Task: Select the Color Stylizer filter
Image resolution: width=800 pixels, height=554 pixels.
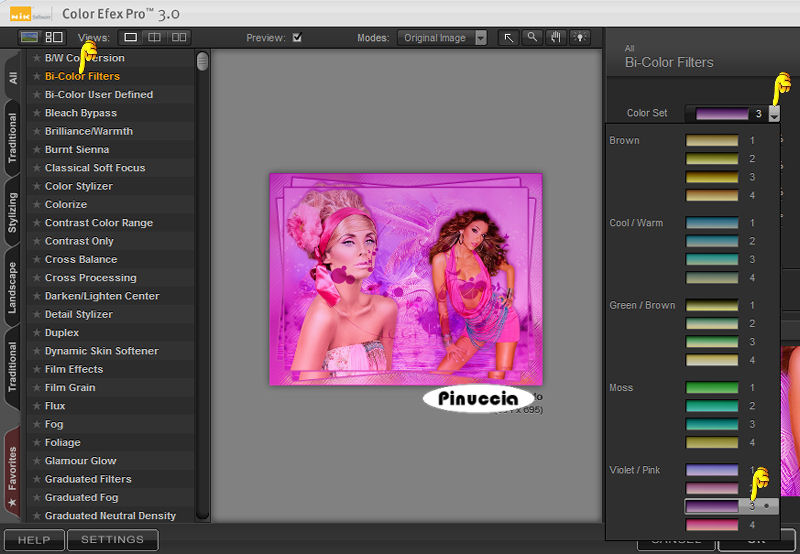Action: (x=79, y=186)
